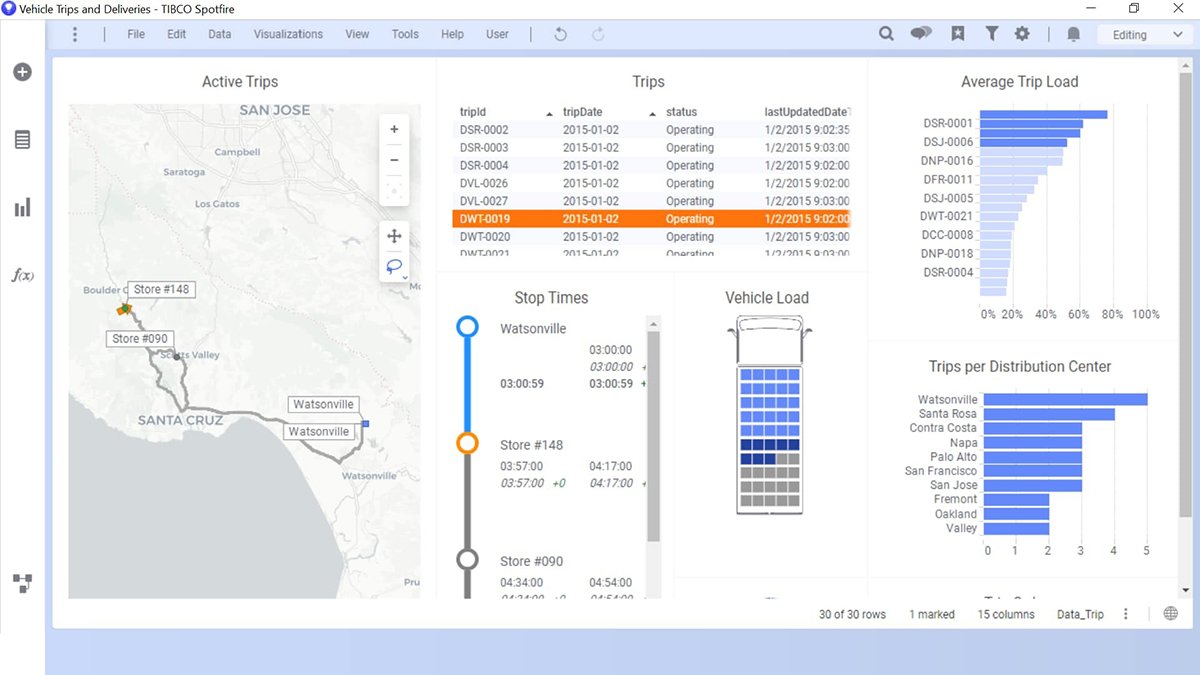Open the bookmarks icon in the toolbar
The width and height of the screenshot is (1200, 675).
pyautogui.click(x=957, y=33)
